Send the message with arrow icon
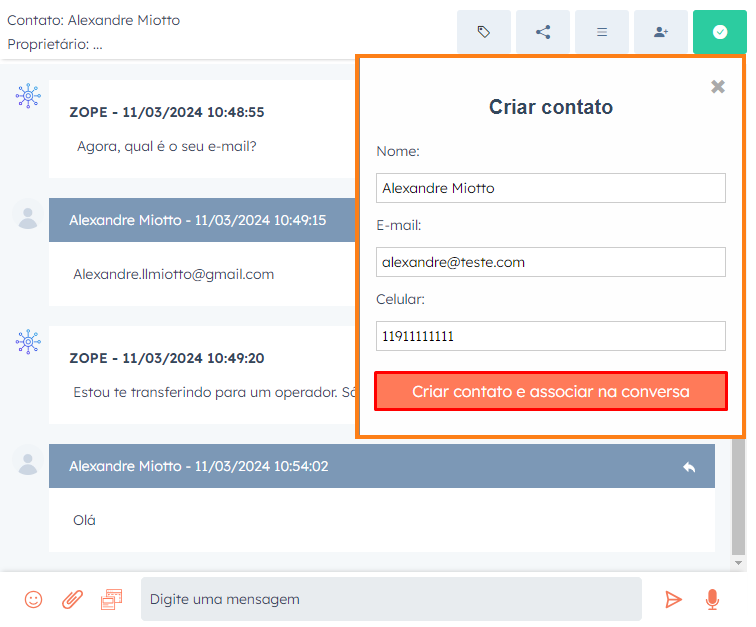Viewport: 756px width, 627px height. pos(673,599)
